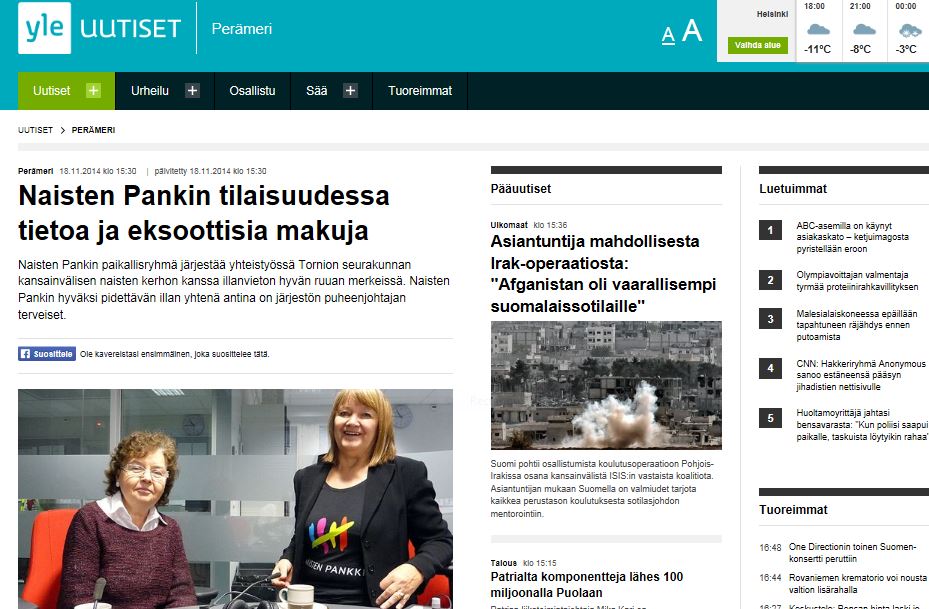Open the Osallistu menu item
The width and height of the screenshot is (929, 609).
[252, 91]
